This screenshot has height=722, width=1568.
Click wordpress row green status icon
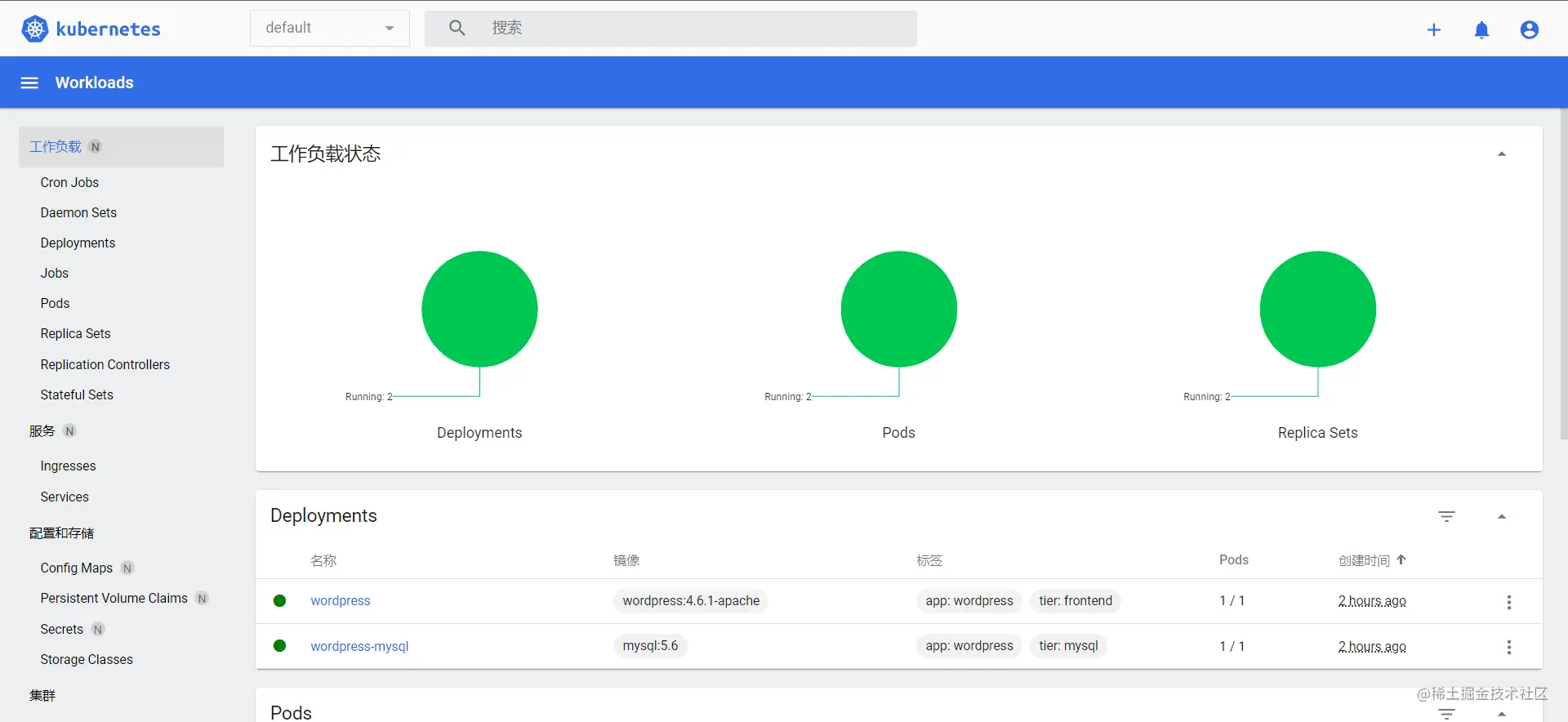[279, 600]
